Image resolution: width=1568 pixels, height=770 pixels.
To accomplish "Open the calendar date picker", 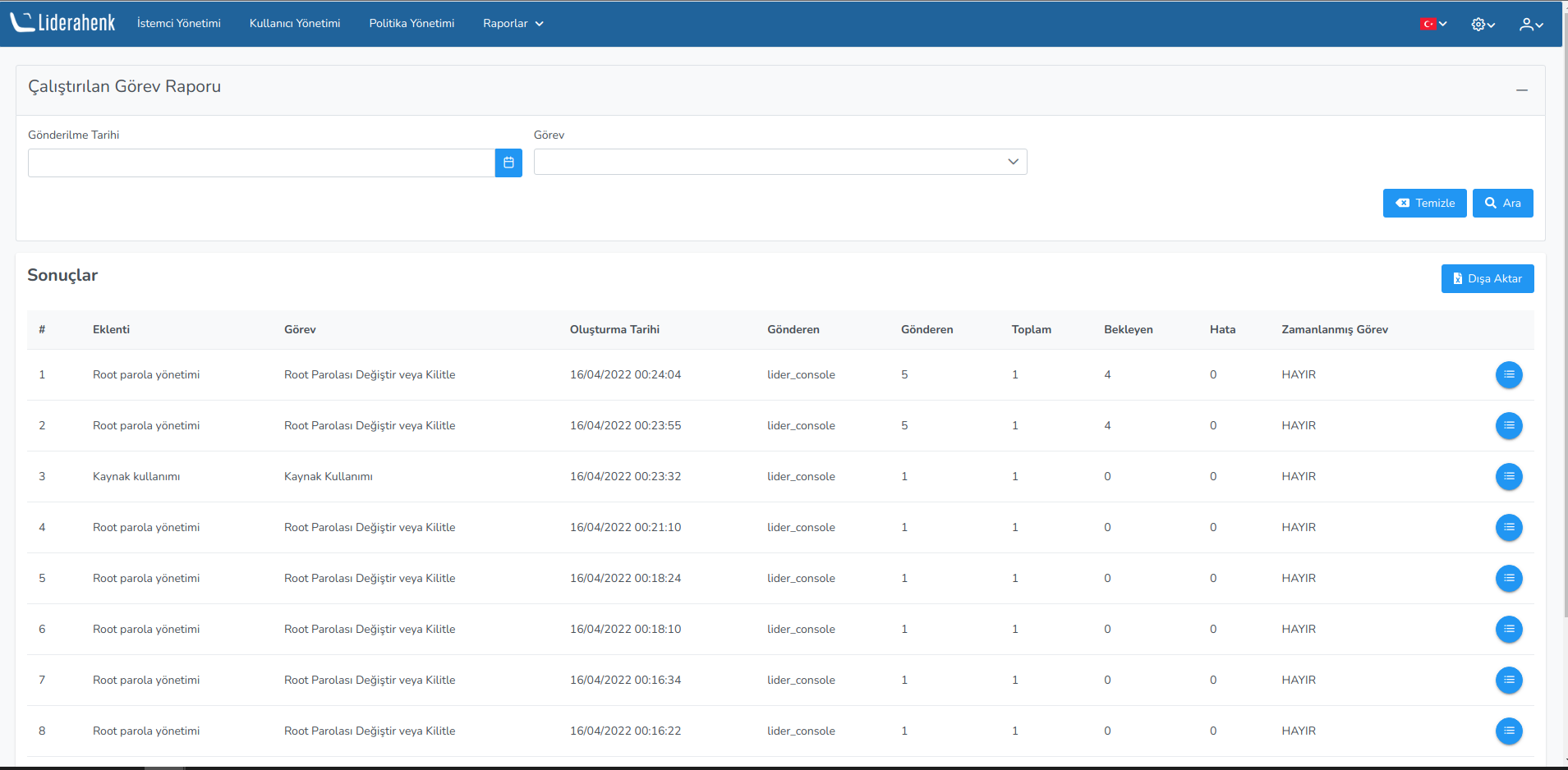I will pos(508,163).
